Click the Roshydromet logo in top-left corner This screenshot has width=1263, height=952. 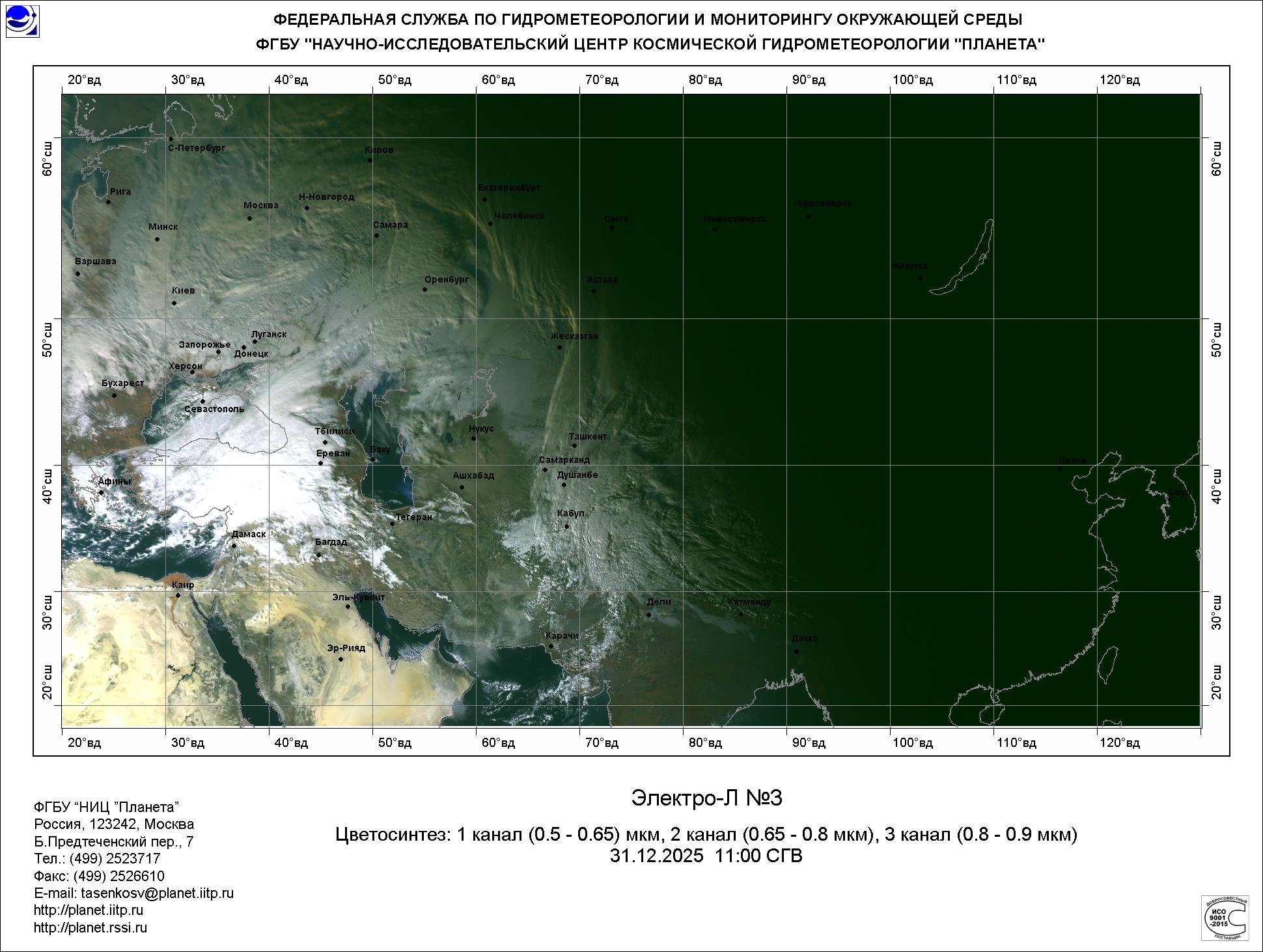tap(22, 21)
